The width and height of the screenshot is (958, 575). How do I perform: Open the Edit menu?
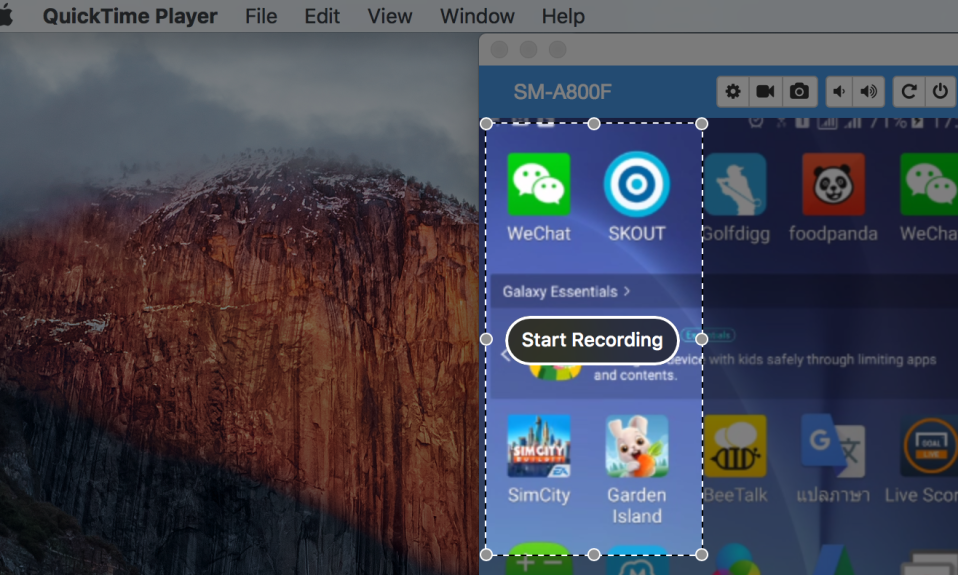point(322,16)
